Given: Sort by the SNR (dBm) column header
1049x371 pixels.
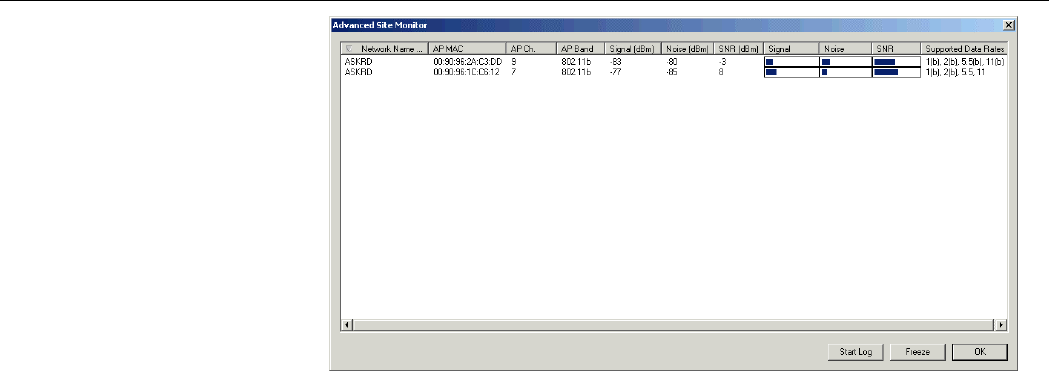Looking at the screenshot, I should [739, 49].
